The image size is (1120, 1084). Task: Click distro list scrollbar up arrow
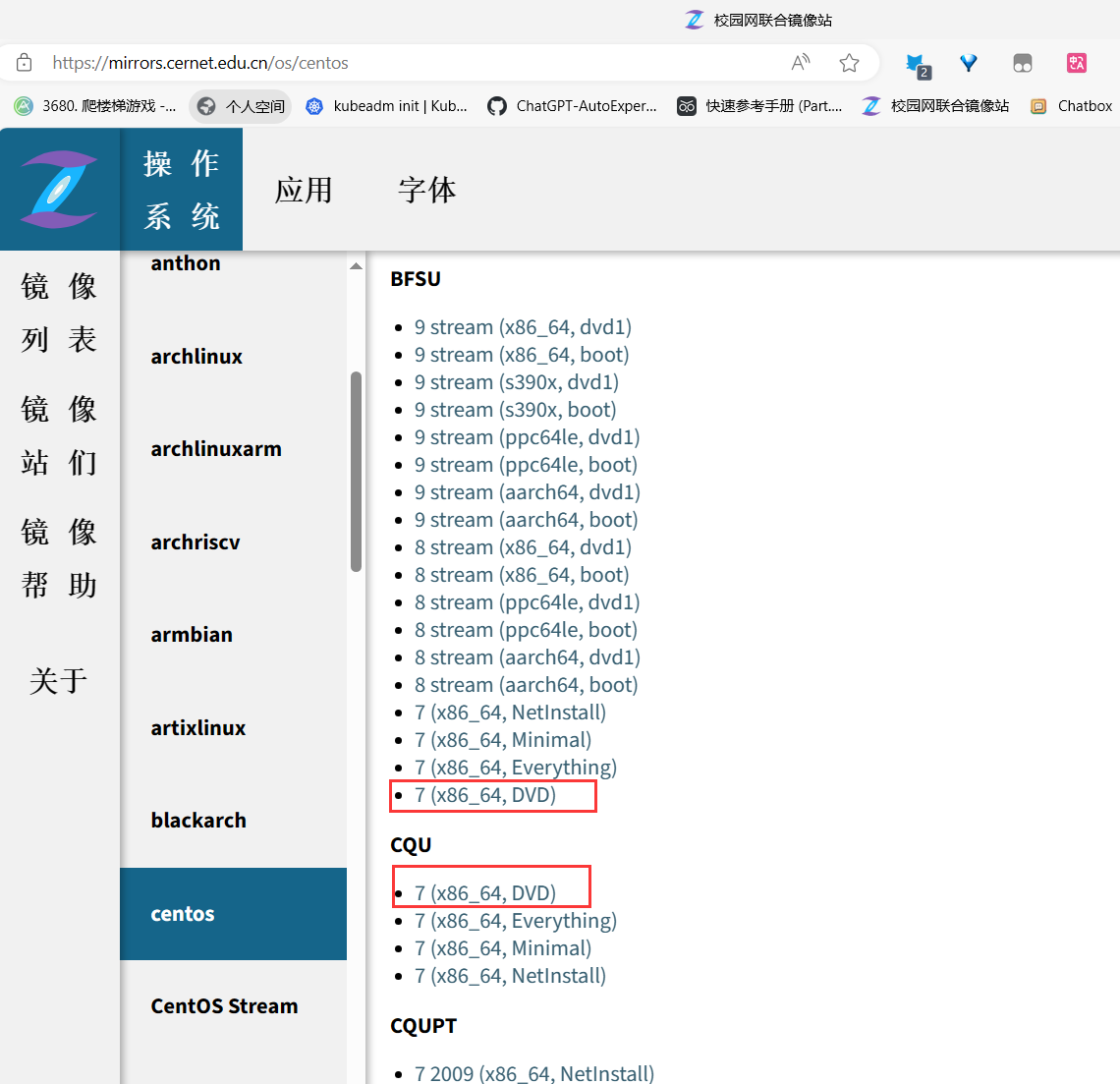point(356,265)
